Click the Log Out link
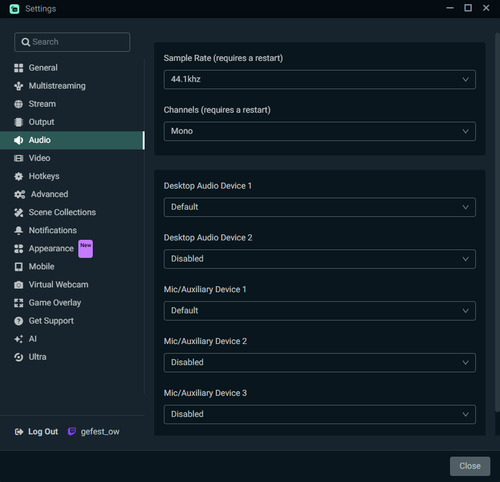This screenshot has height=482, width=500. pyautogui.click(x=36, y=432)
